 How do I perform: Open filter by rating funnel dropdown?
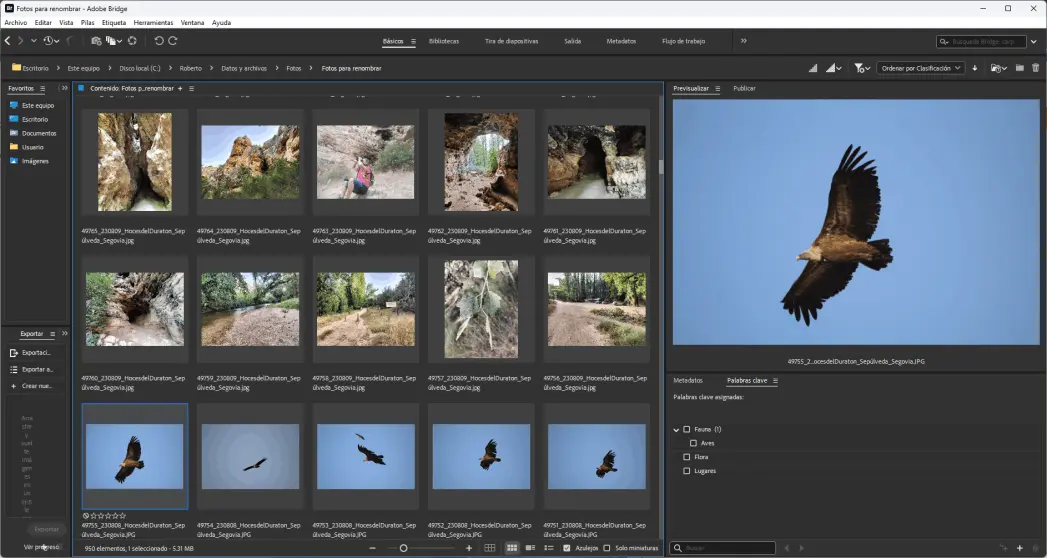tap(861, 68)
